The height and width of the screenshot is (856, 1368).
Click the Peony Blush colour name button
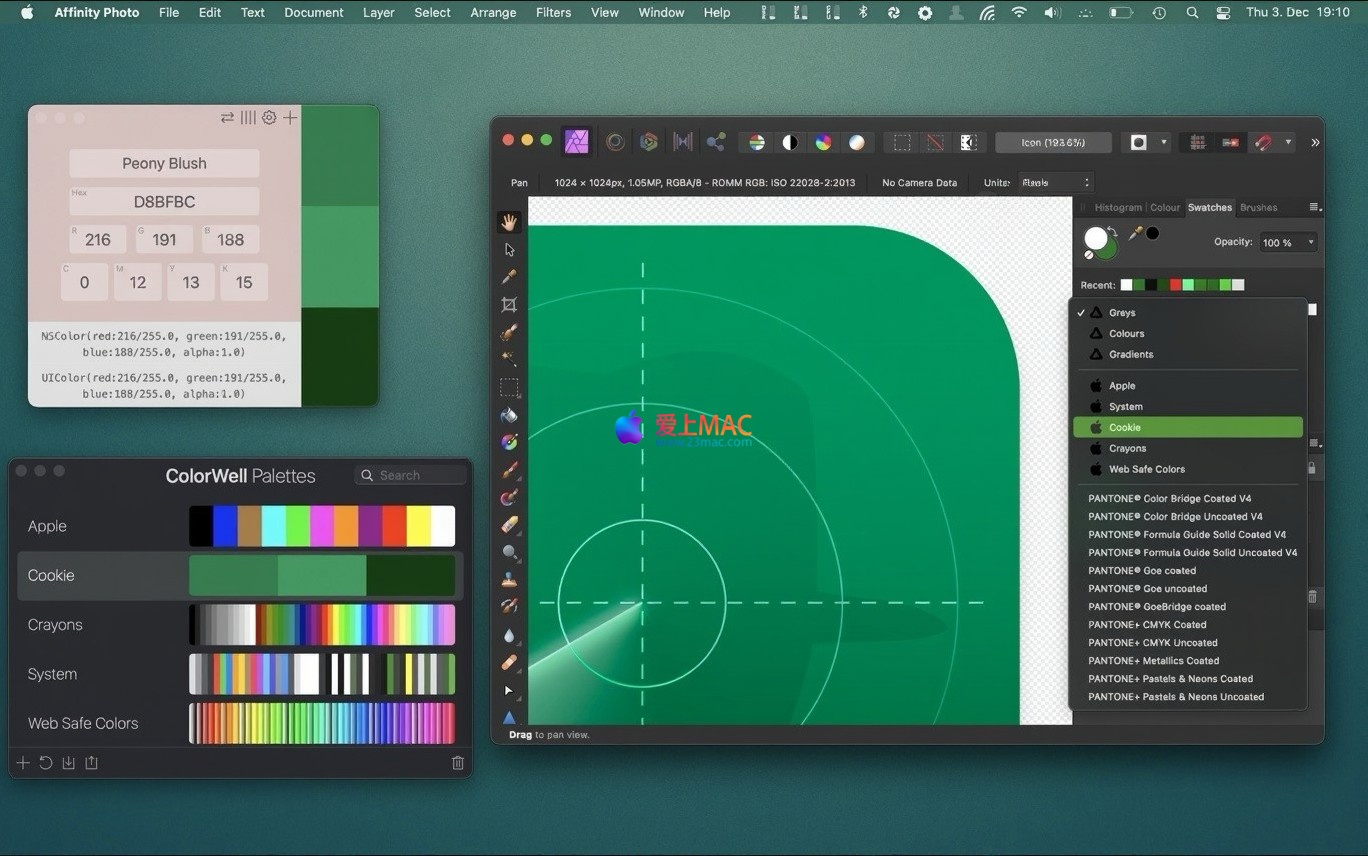tap(164, 163)
